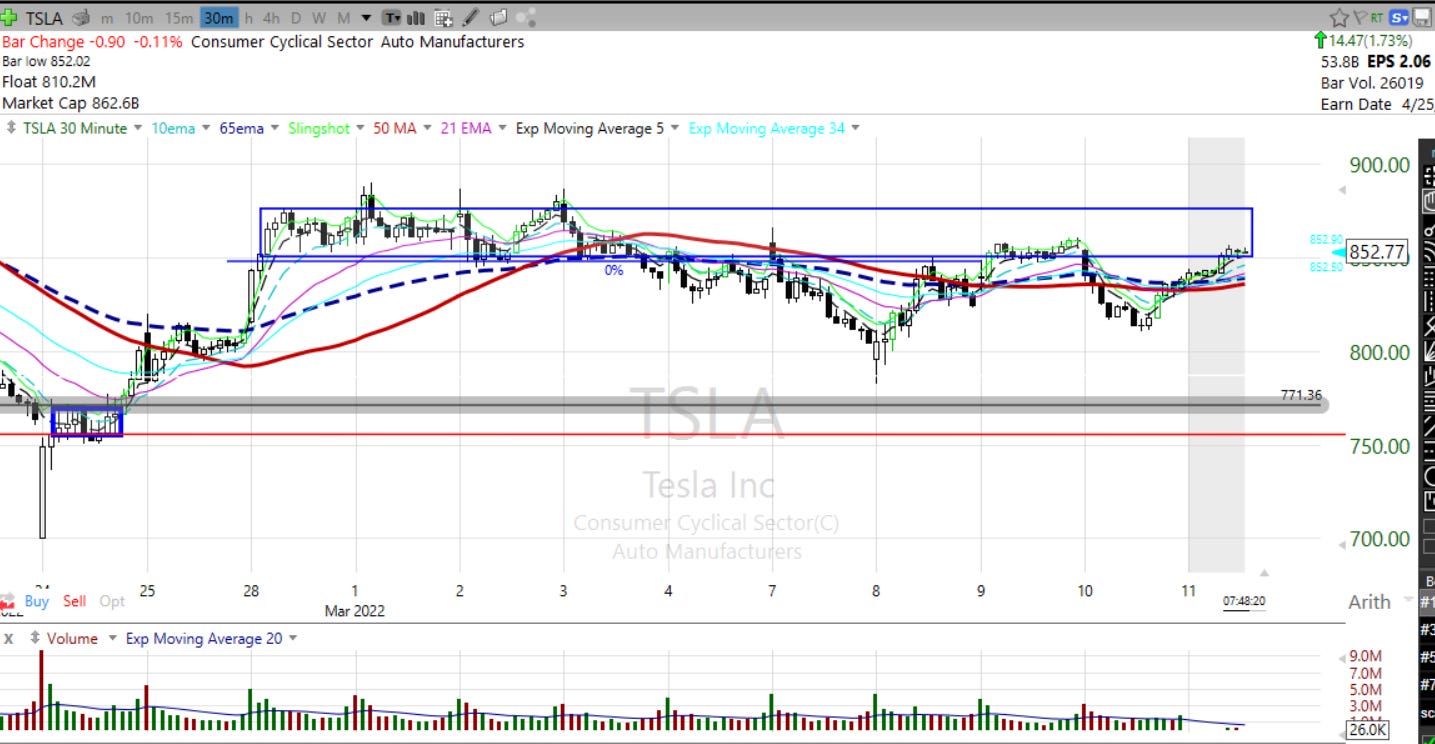Screen dimensions: 1435x744
Task: Open the timeframe dropdown arrow
Action: coord(366,18)
